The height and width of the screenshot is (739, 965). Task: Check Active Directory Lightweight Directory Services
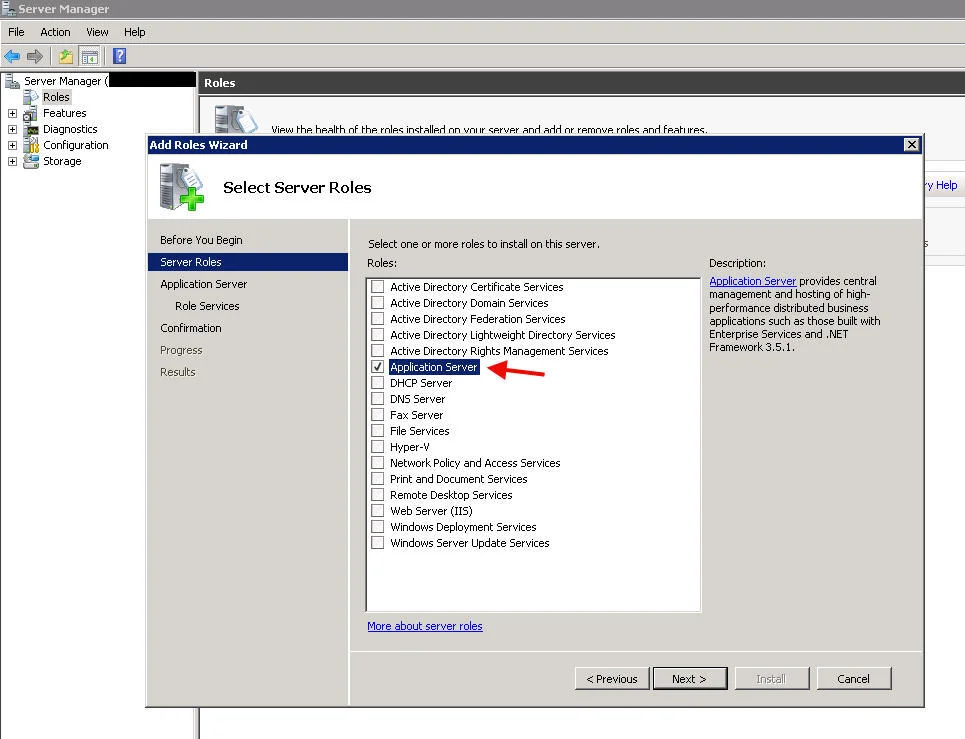pos(378,335)
